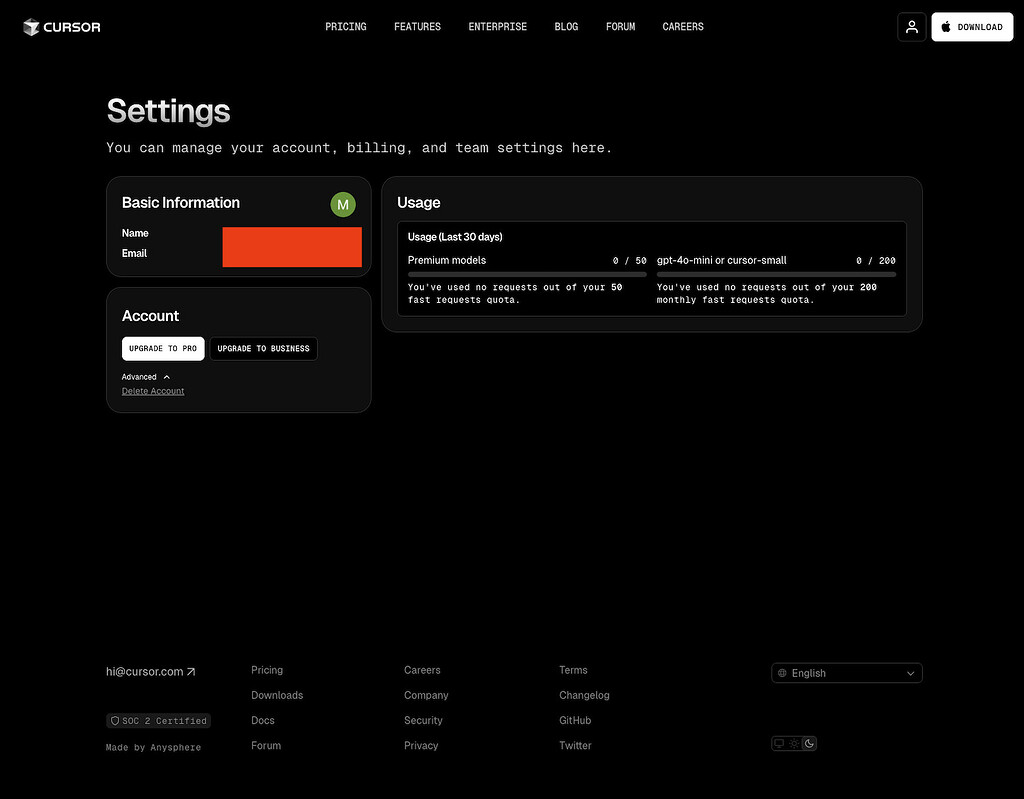This screenshot has width=1024, height=799.
Task: Switch to system theme using the monitor icon
Action: point(779,743)
